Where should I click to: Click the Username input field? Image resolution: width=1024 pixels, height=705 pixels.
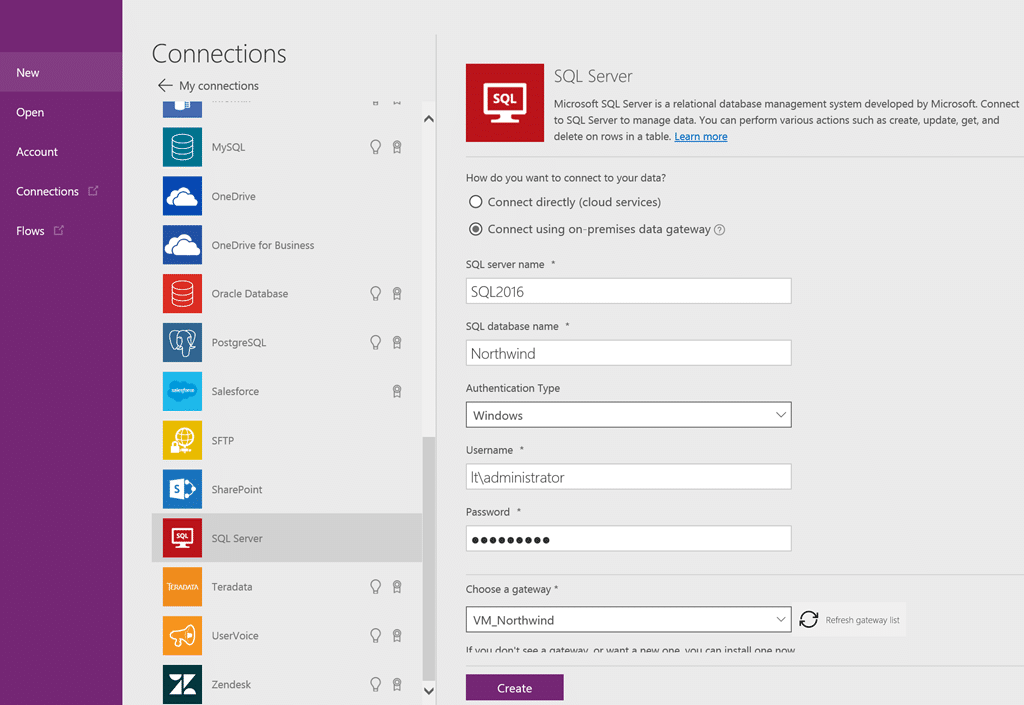[628, 477]
